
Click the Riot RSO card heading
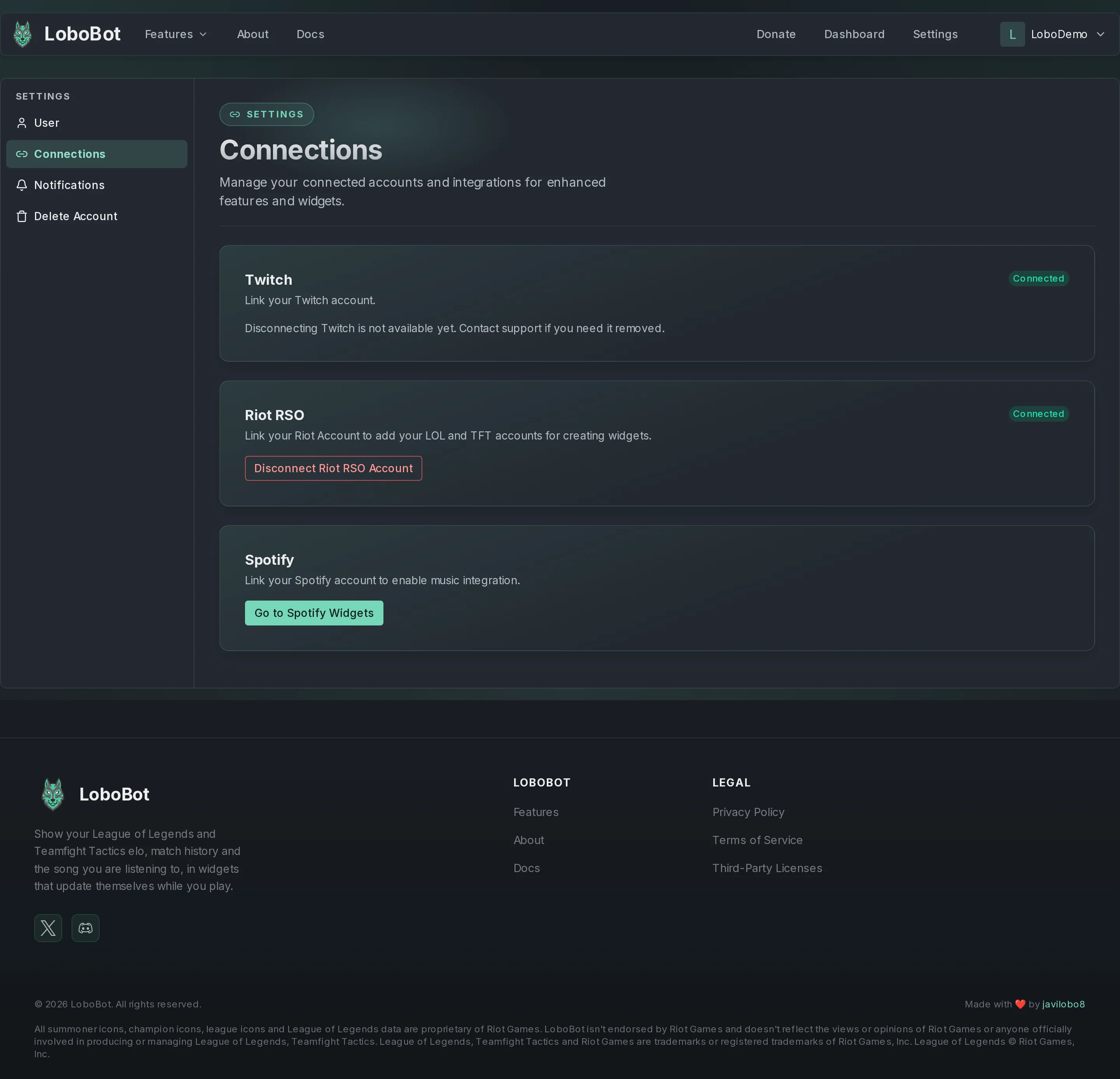274,415
